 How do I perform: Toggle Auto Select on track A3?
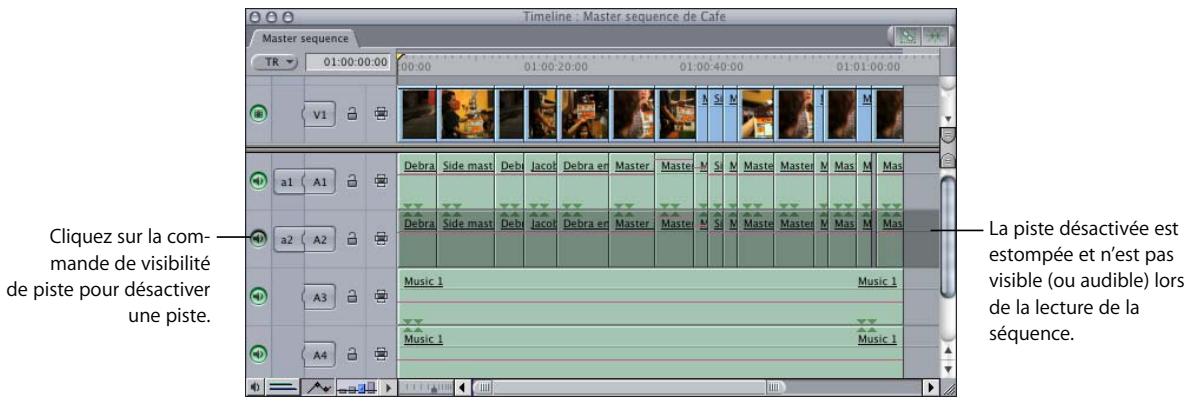point(381,297)
